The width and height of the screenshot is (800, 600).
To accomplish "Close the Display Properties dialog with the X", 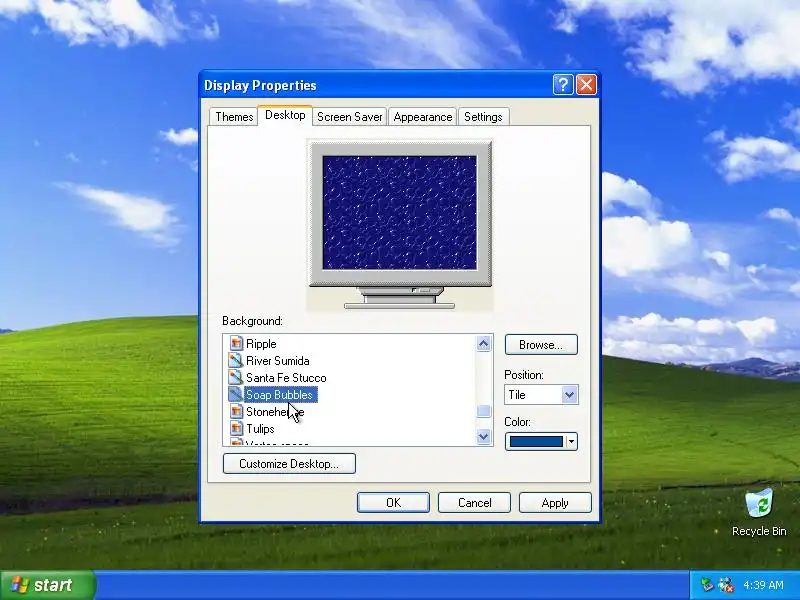I will (x=586, y=85).
